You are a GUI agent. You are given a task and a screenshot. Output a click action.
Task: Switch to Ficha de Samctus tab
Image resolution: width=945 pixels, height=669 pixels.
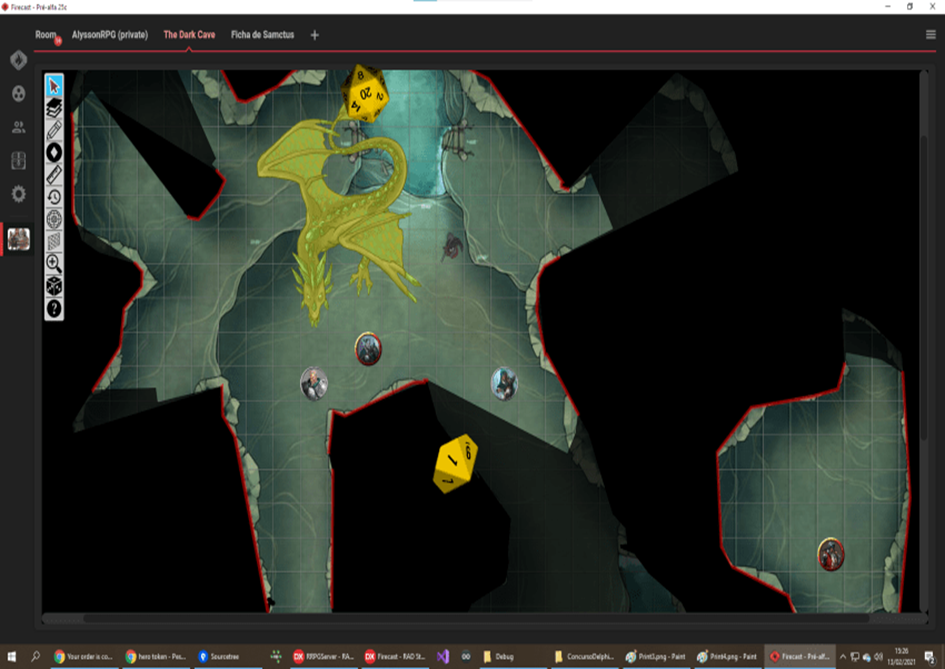click(x=262, y=35)
